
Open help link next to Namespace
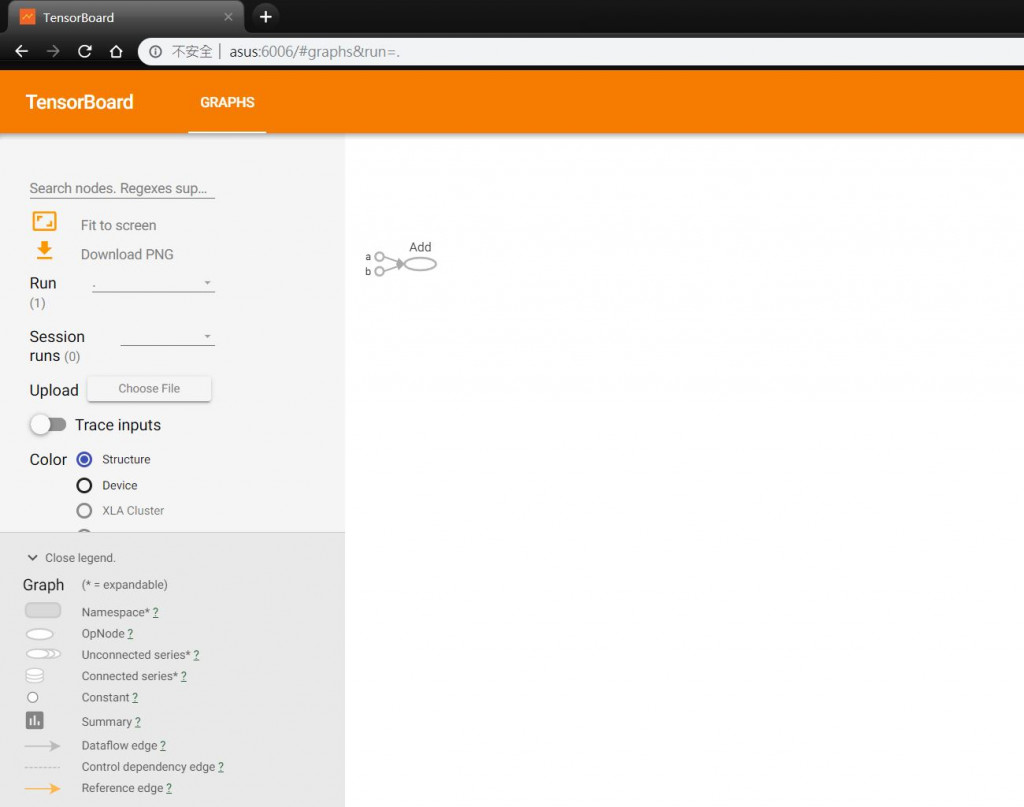[155, 612]
